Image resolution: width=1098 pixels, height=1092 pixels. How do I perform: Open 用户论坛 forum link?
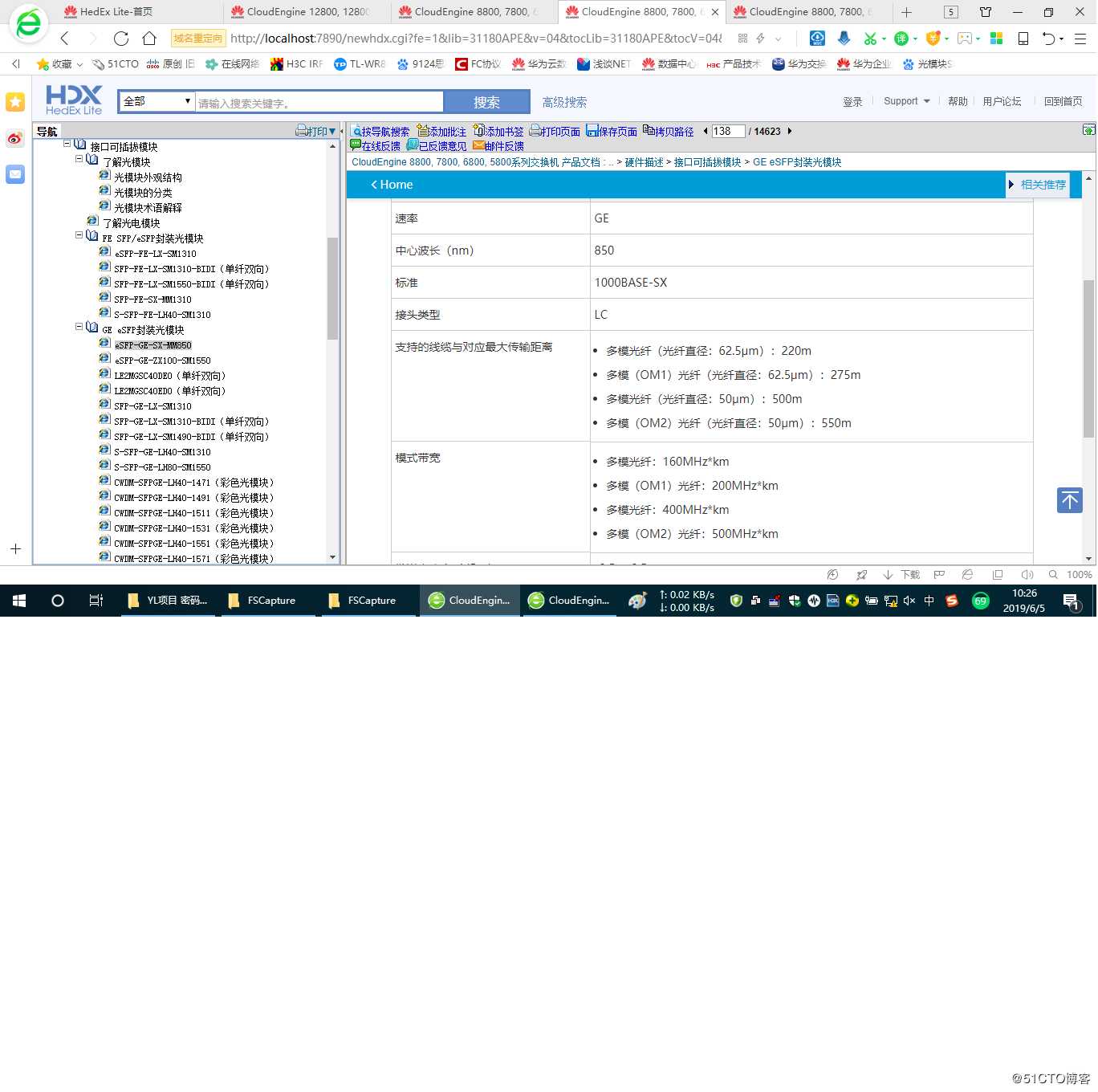click(1002, 101)
